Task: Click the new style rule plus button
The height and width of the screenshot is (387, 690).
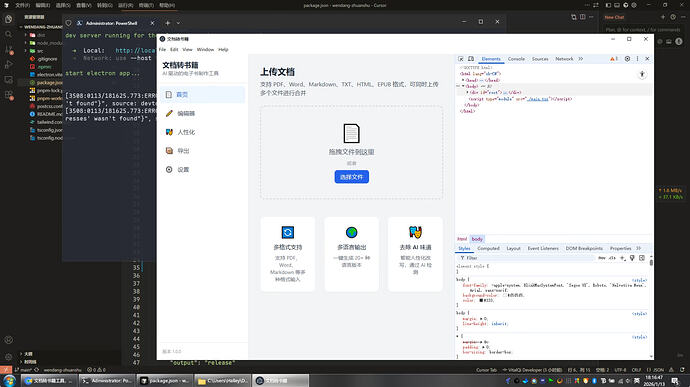Action: 622,258
